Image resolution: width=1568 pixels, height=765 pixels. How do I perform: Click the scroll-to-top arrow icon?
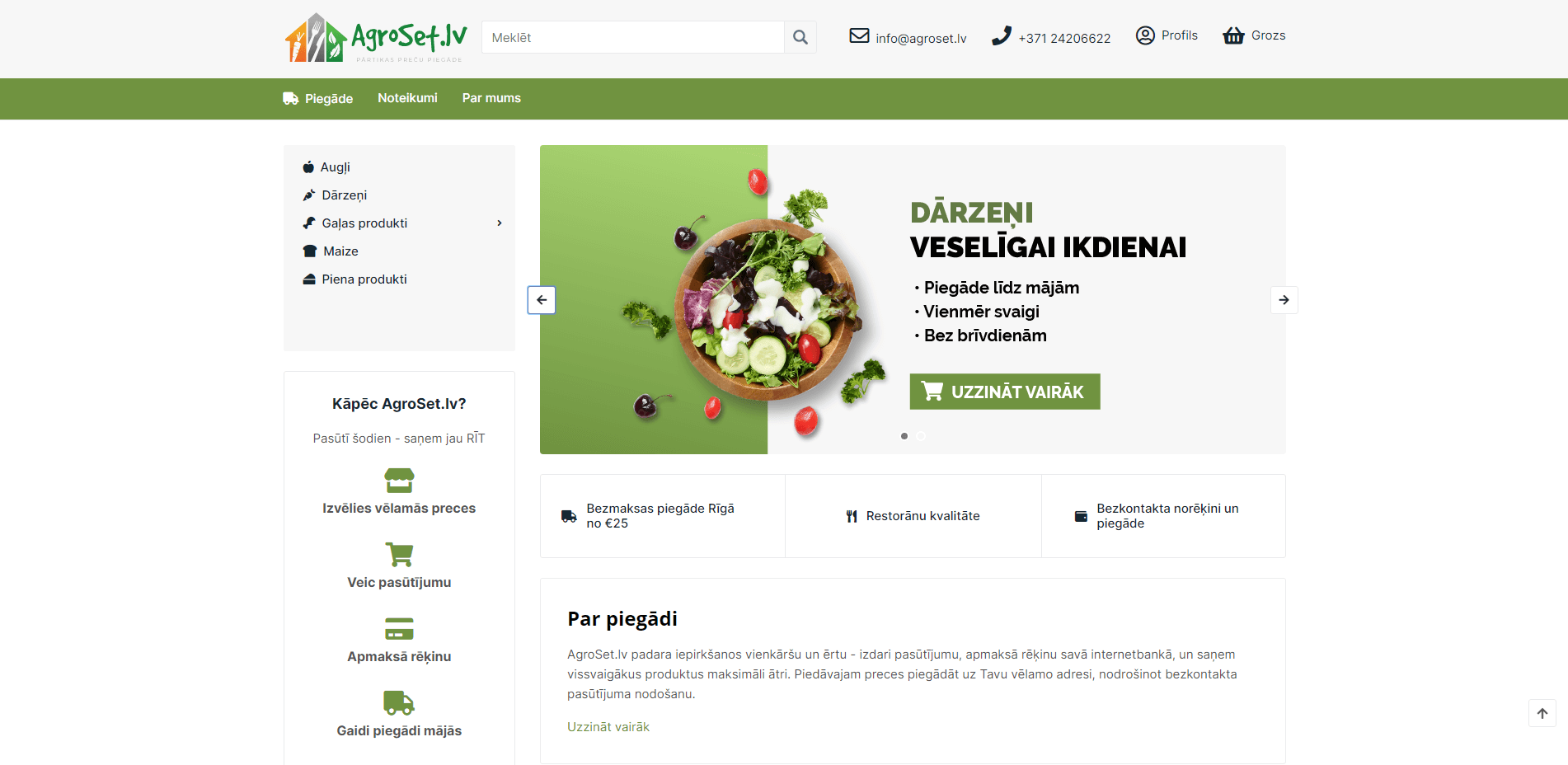click(x=1542, y=714)
